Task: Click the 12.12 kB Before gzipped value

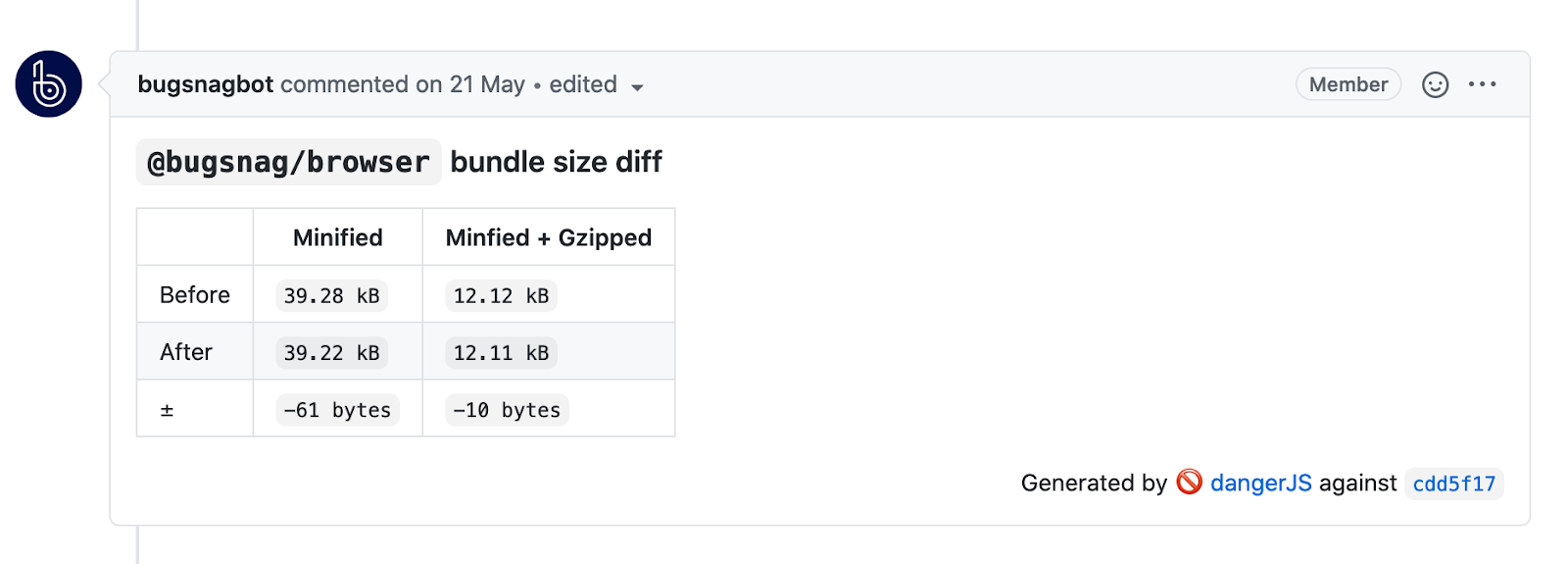Action: tap(501, 295)
